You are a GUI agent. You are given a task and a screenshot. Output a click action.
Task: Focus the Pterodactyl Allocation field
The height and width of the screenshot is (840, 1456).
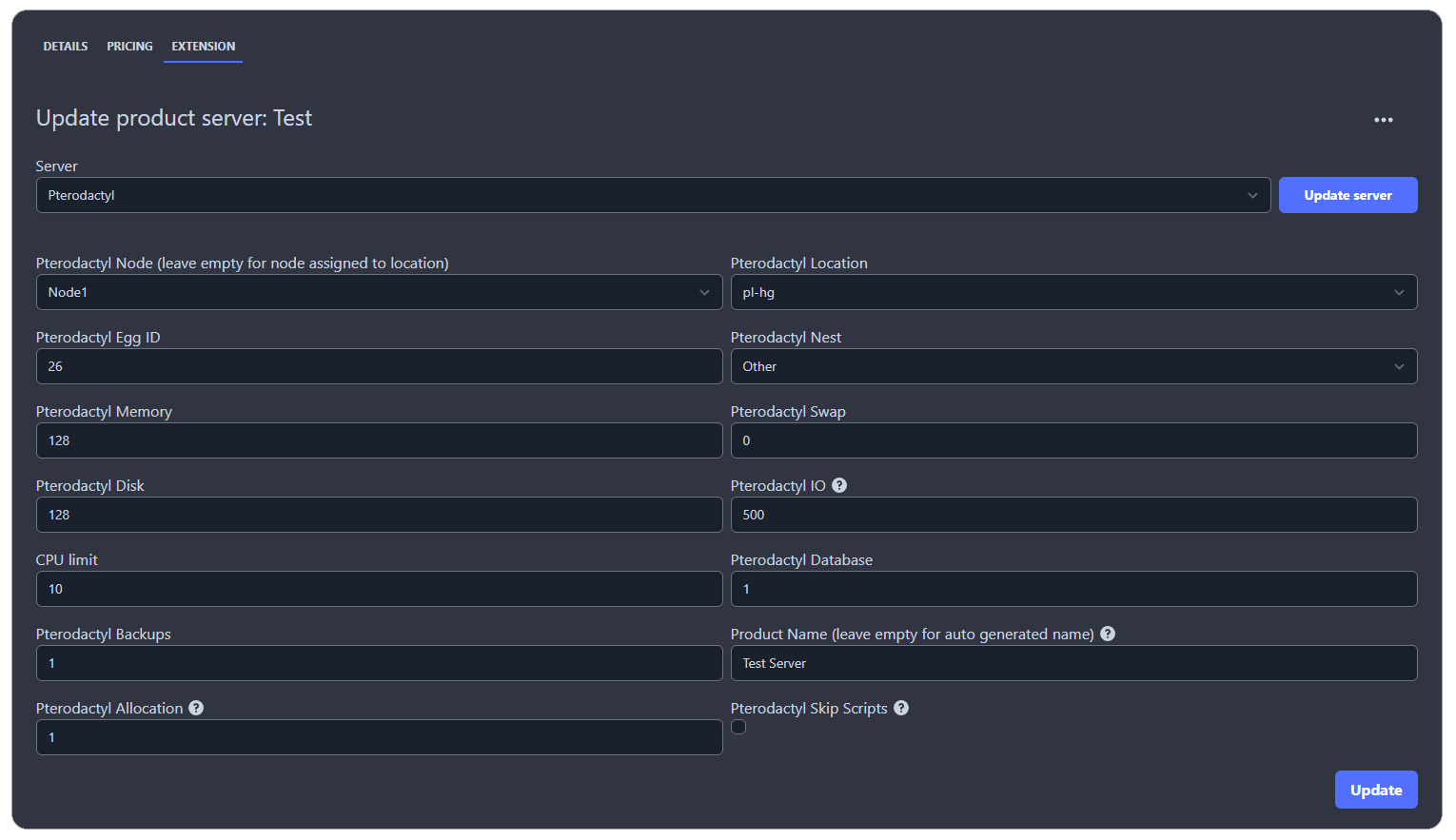click(379, 737)
